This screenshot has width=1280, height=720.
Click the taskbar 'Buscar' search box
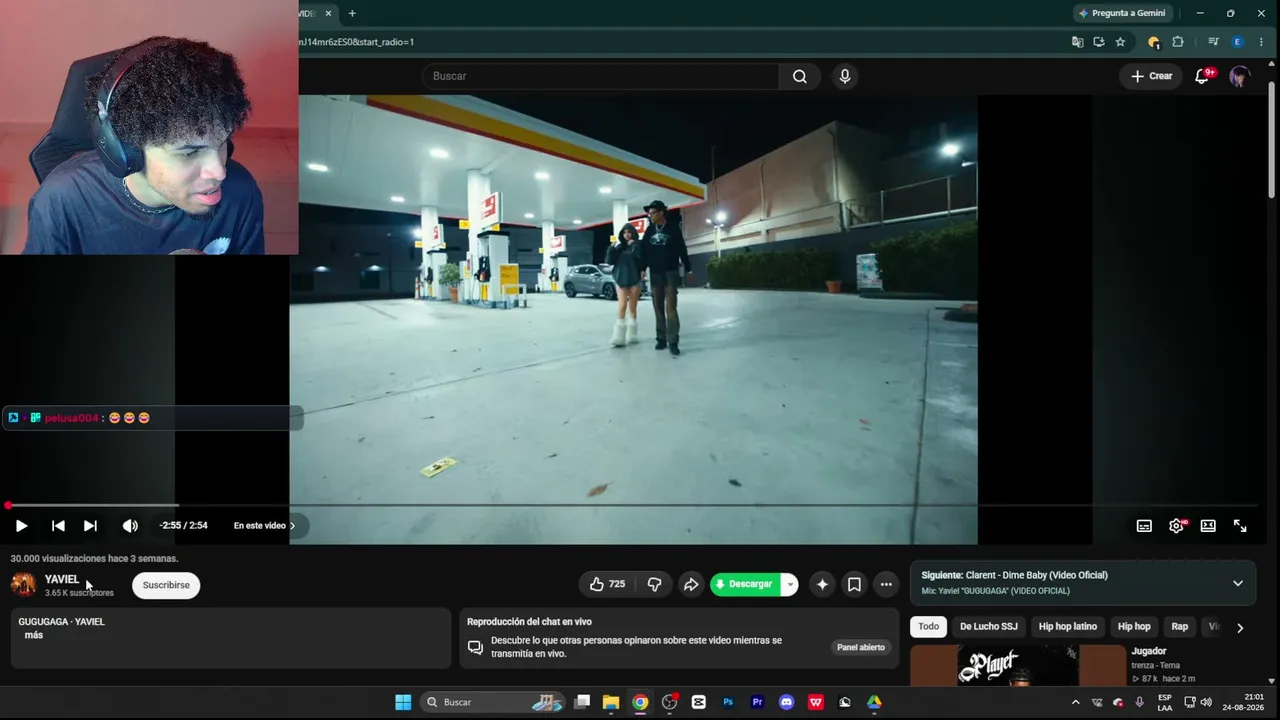pyautogui.click(x=494, y=702)
